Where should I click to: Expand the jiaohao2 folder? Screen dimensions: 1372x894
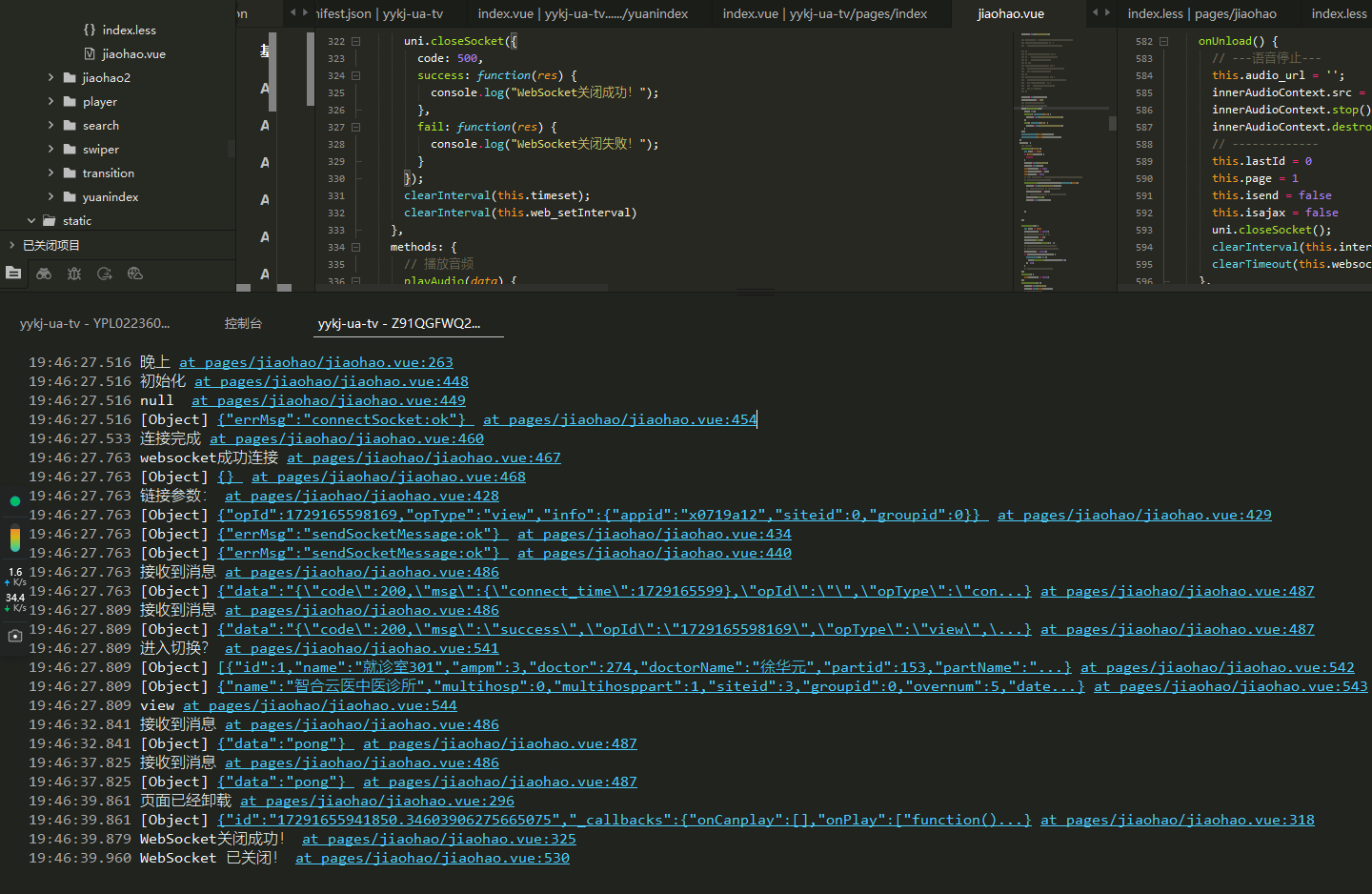point(50,77)
